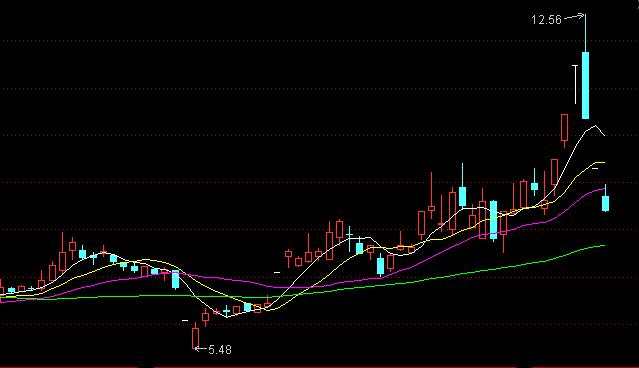Click the arrow pointing from the 5.48 label
Viewport: 639px width, 368px height.
[x=201, y=348]
